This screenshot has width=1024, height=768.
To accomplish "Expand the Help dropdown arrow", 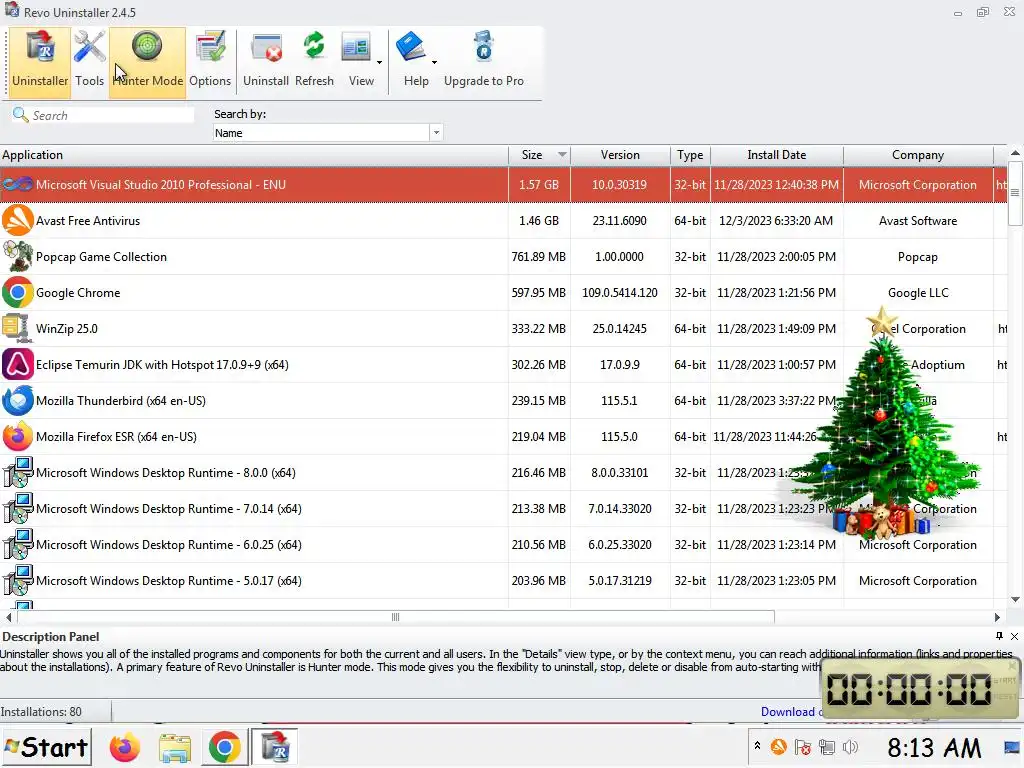I will click(434, 63).
